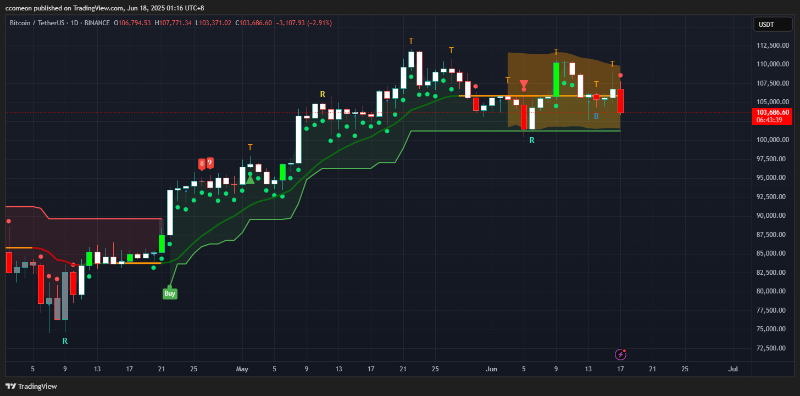Viewport: 800px width, 396px height.
Task: Click the purple lightning bolt event icon
Action: [x=621, y=354]
